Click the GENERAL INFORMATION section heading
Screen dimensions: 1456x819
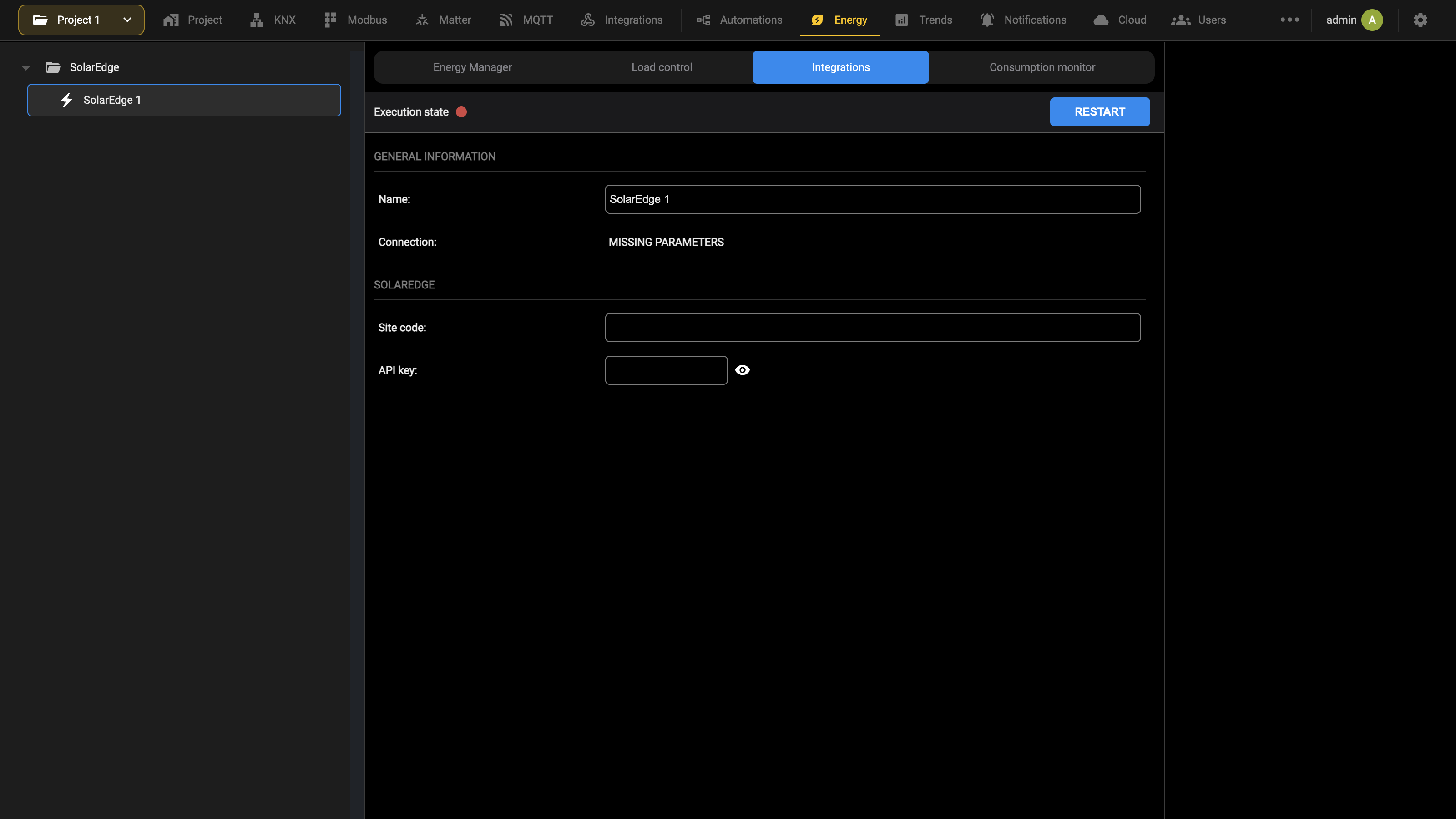click(x=435, y=157)
